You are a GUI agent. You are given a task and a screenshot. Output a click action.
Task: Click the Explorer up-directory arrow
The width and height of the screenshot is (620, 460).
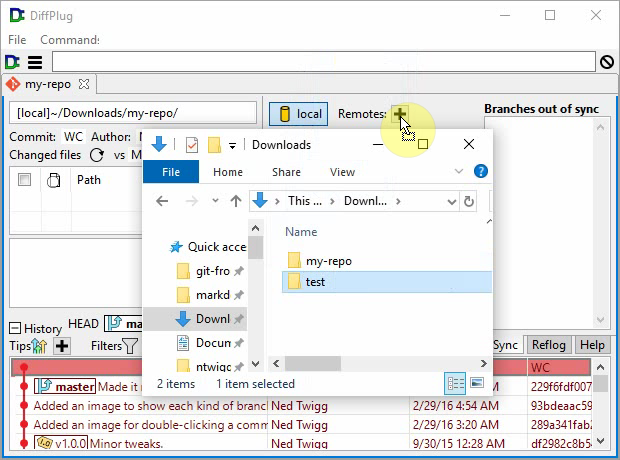(x=236, y=201)
